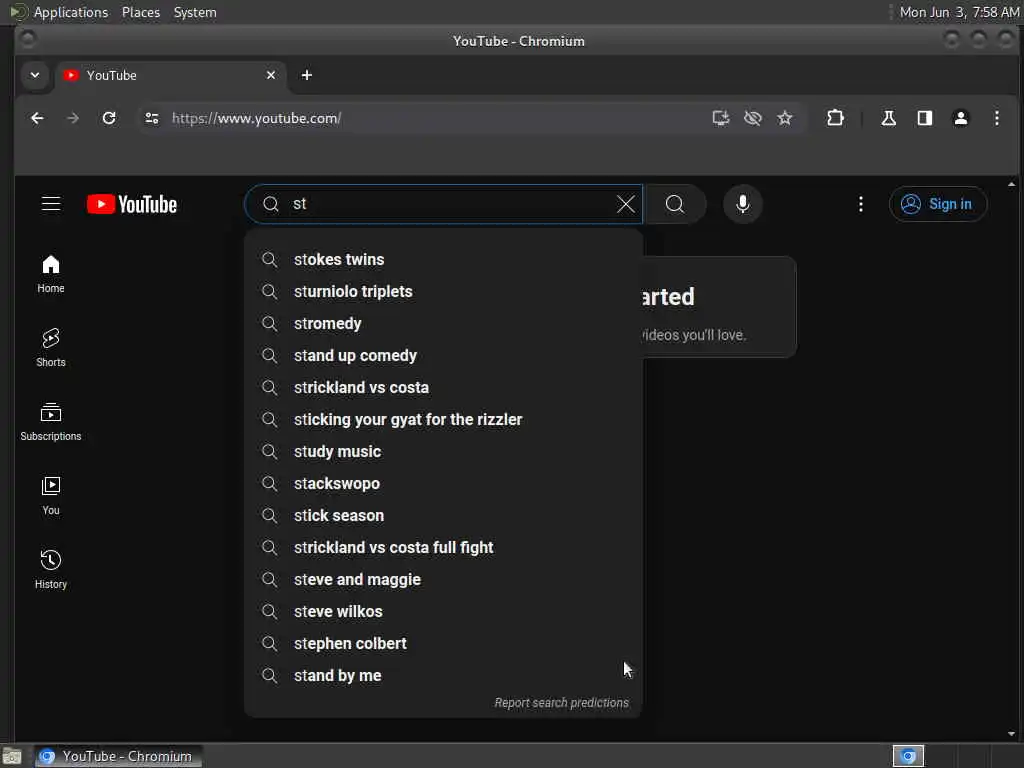Click the clock showing Mon Jun 3
The width and height of the screenshot is (1024, 768).
tap(959, 12)
